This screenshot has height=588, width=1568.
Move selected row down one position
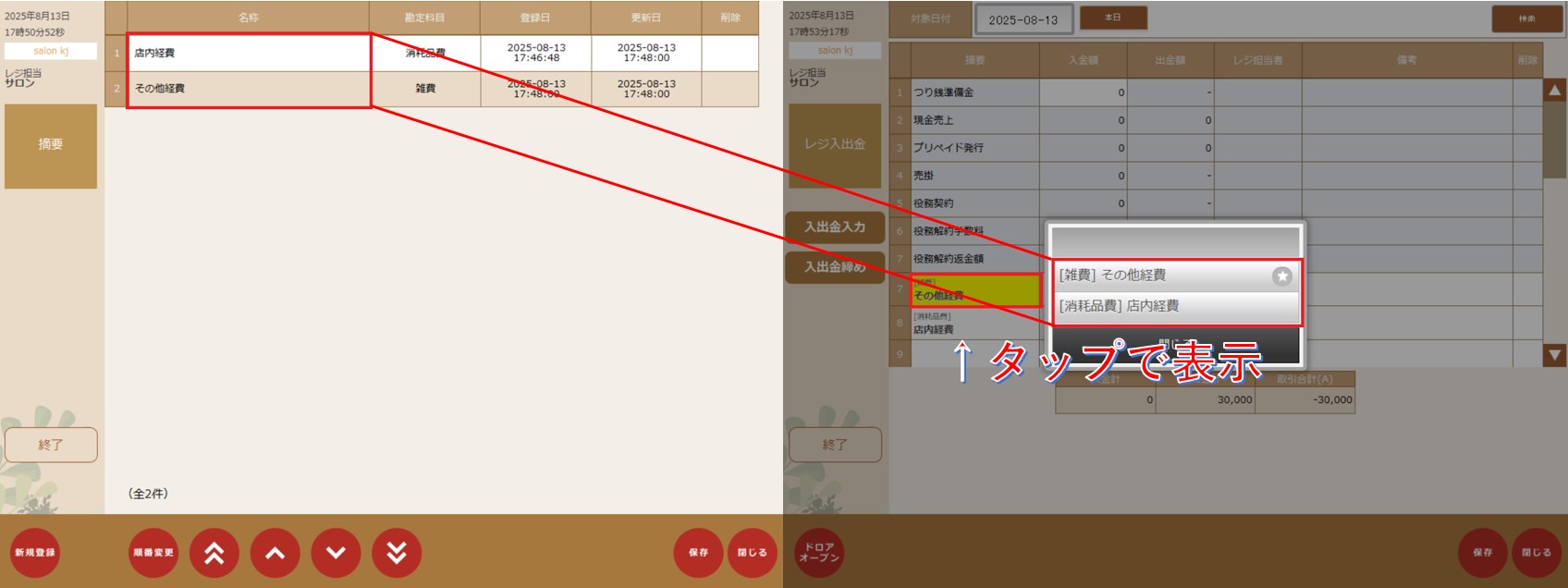[x=336, y=553]
